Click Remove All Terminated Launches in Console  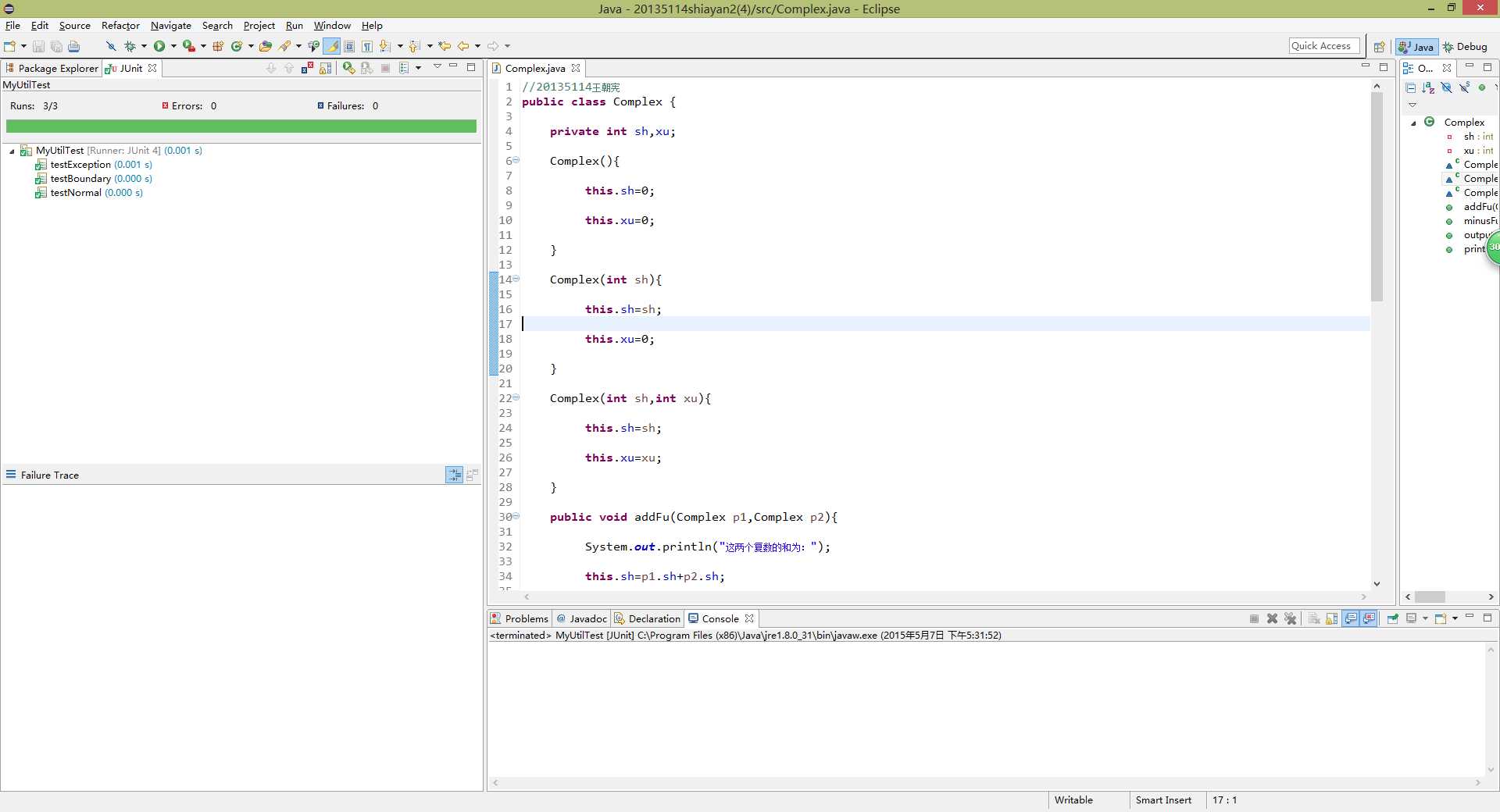[1290, 618]
